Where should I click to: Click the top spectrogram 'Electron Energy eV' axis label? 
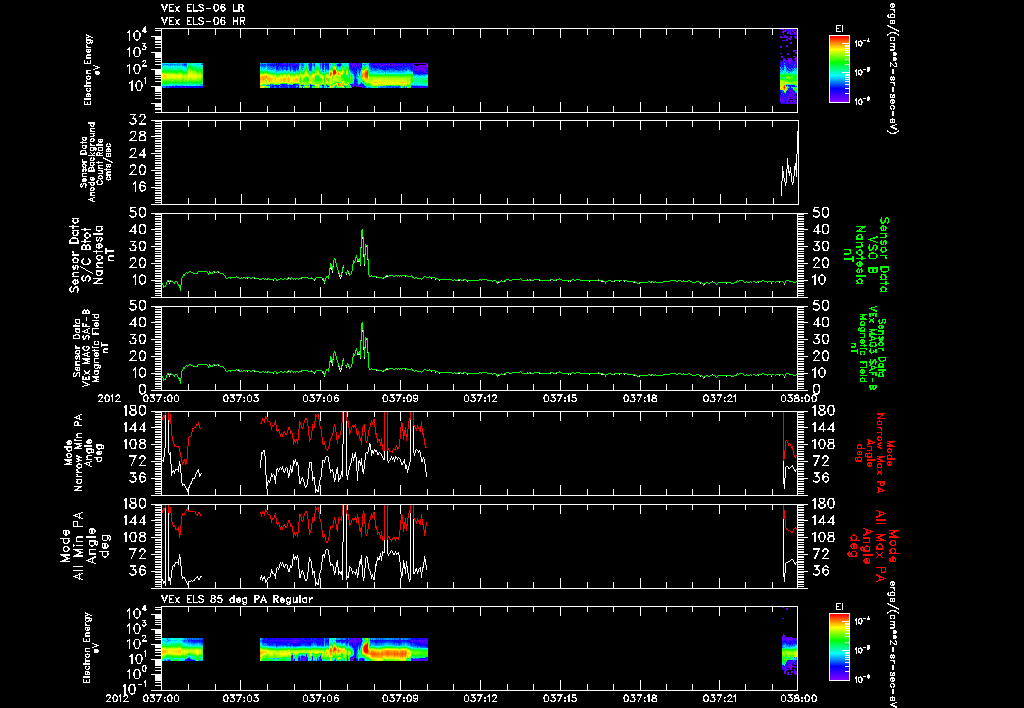pos(92,70)
